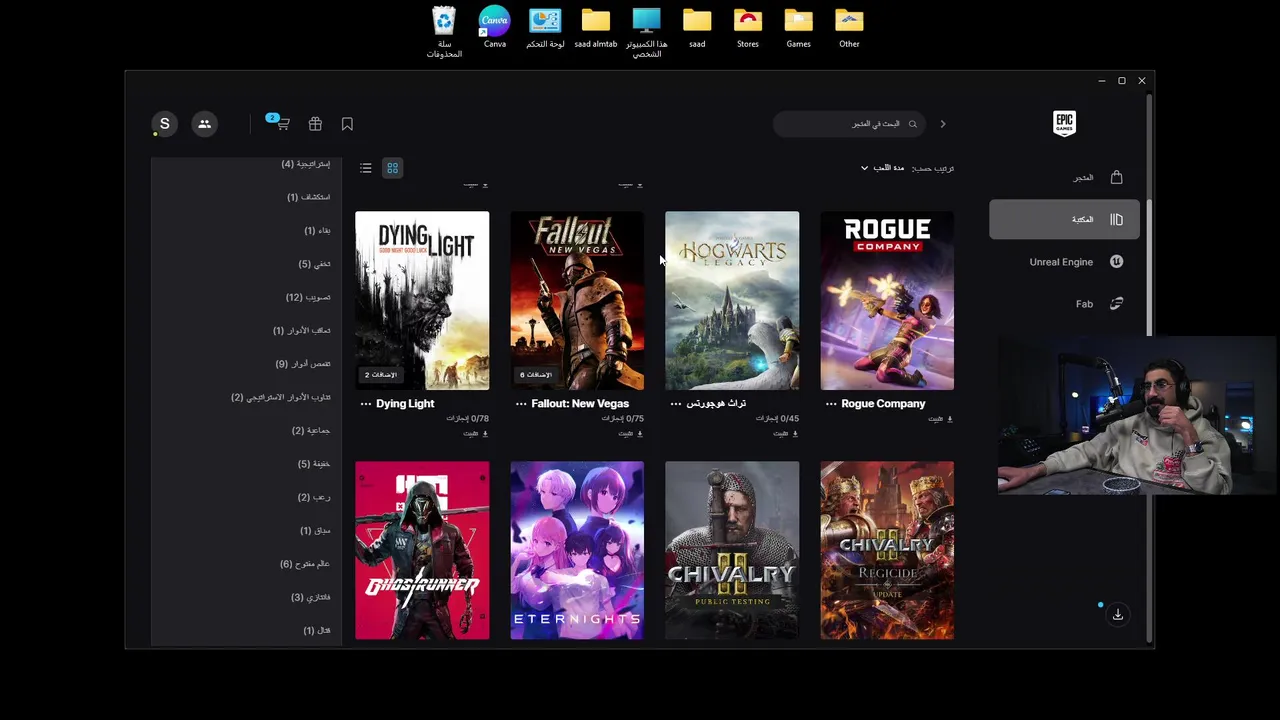Screen dimensions: 1280x720
Task: Open the sort-by (مدة اللعب) dropdown
Action: [882, 168]
